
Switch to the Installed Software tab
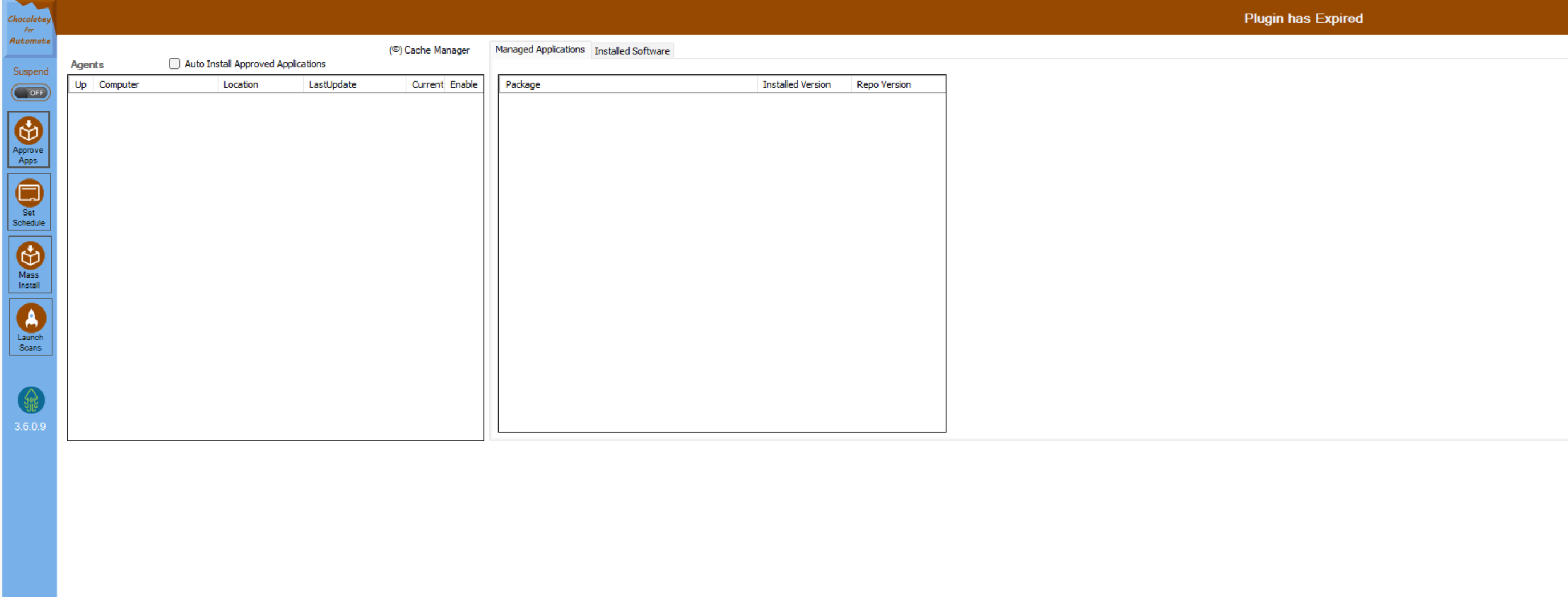point(632,51)
